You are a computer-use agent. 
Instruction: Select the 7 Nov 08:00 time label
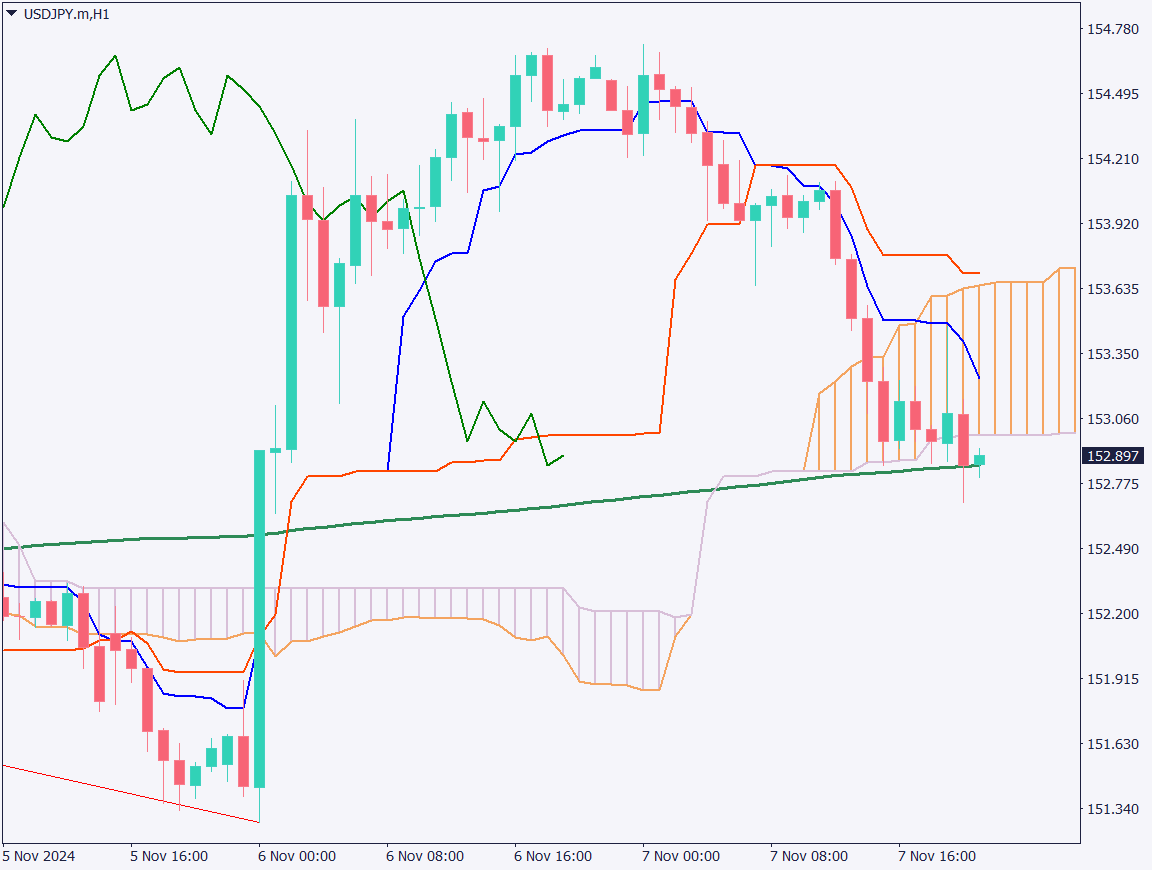809,856
